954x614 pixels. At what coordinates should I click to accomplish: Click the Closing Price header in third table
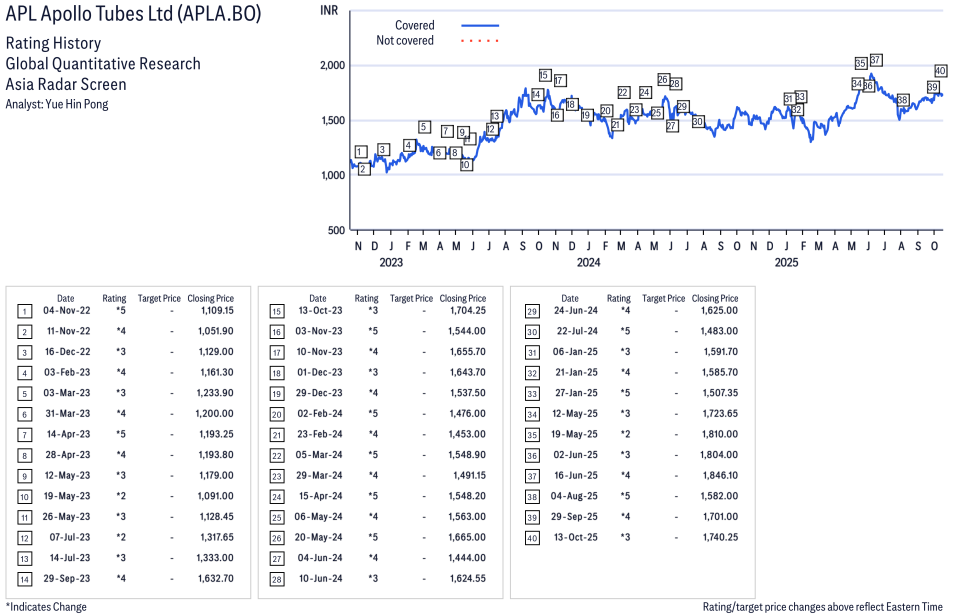715,298
